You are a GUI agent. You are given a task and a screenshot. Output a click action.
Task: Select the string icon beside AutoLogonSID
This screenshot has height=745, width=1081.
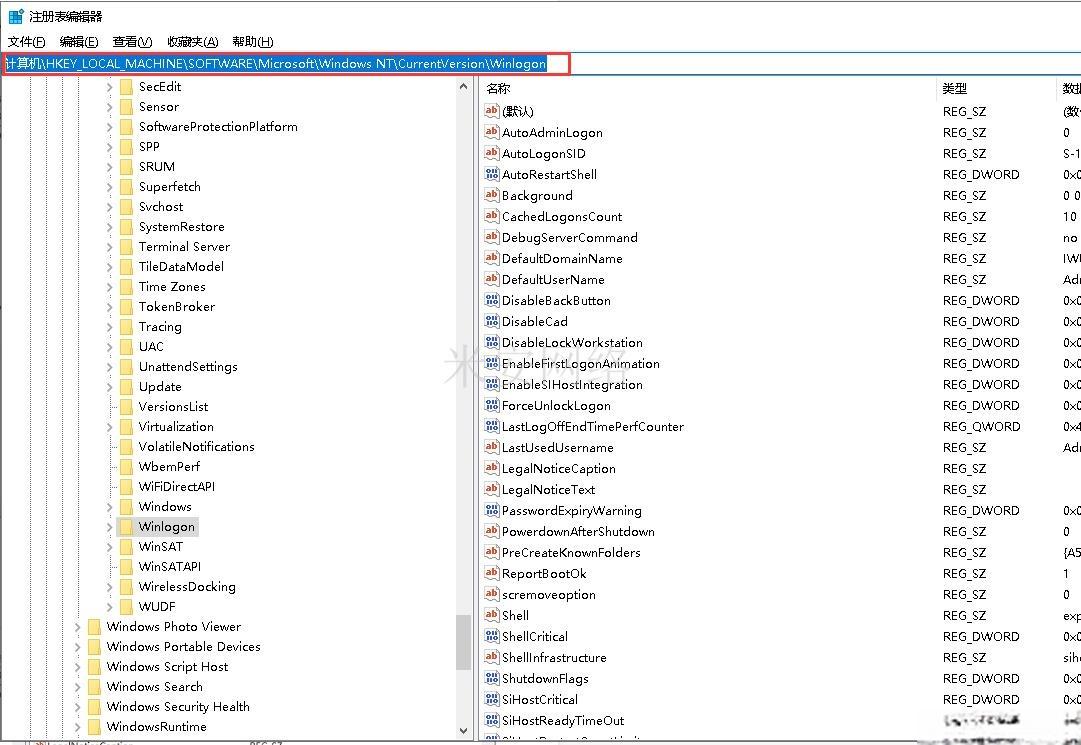point(492,153)
